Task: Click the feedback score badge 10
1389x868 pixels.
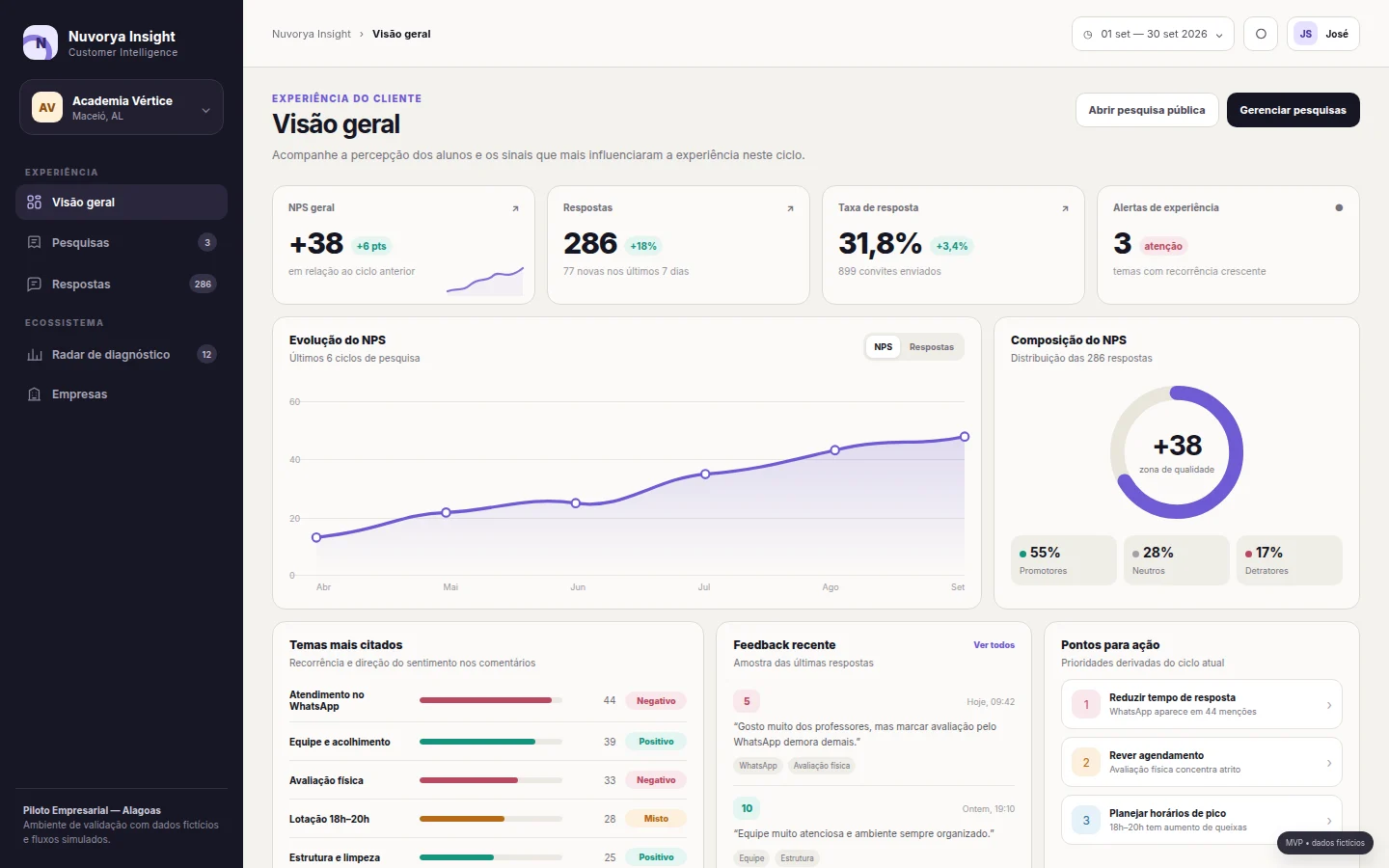Action: (747, 808)
